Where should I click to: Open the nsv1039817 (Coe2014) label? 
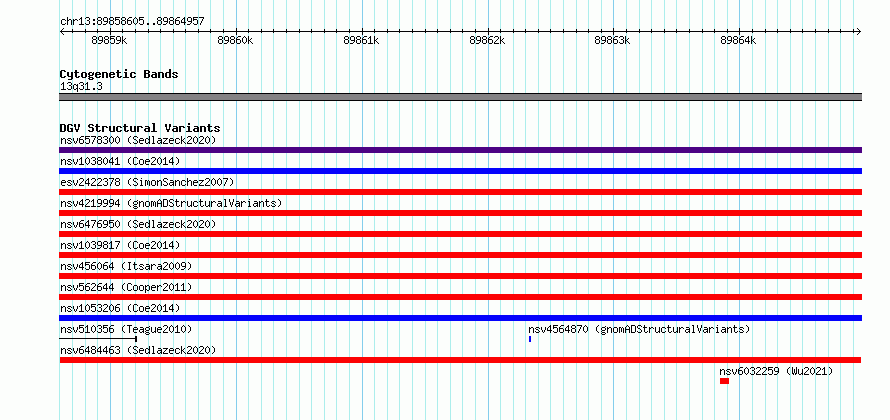pyautogui.click(x=120, y=245)
